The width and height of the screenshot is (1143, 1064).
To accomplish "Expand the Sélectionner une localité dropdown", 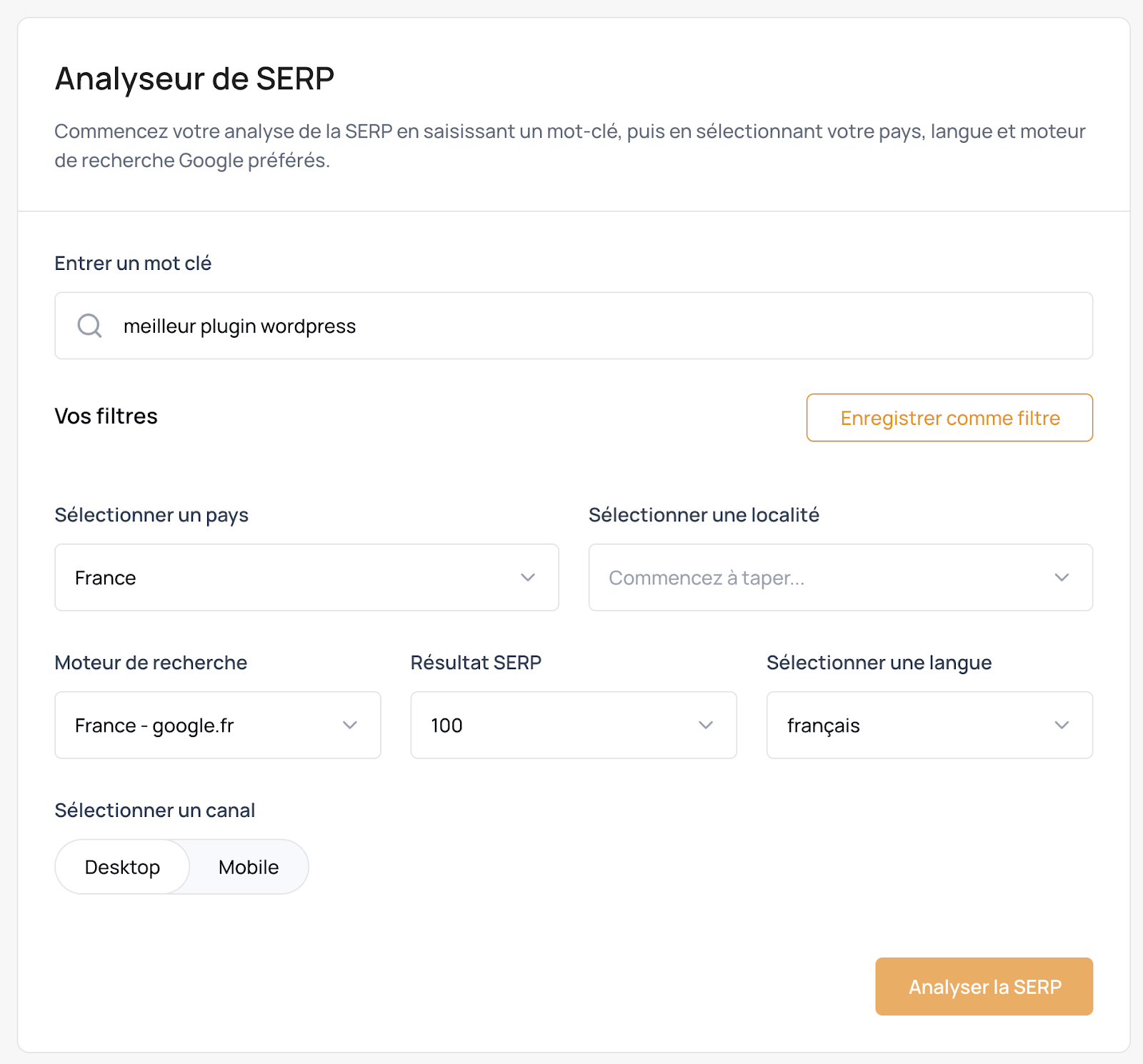I will [x=840, y=577].
